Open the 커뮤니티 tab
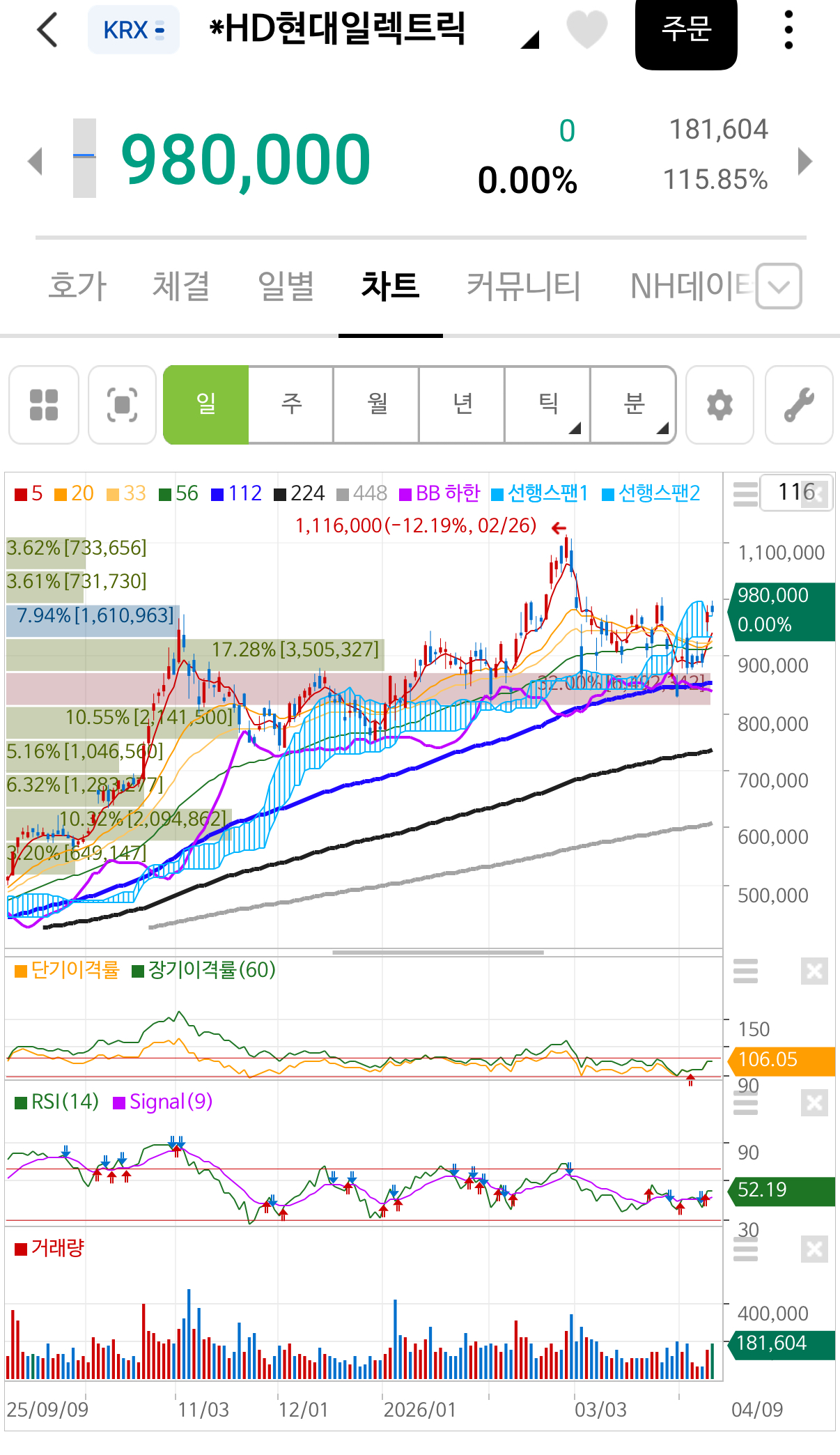The image size is (840, 1455). [523, 286]
